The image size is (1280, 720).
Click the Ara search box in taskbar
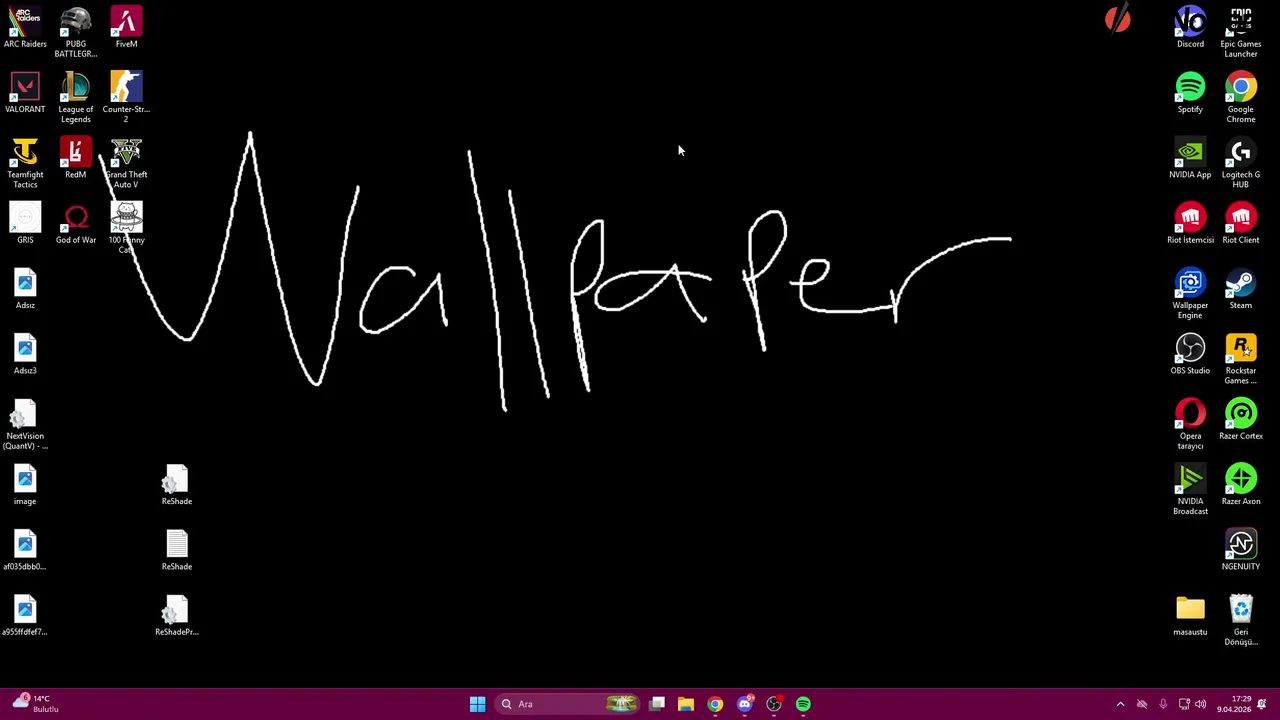567,704
